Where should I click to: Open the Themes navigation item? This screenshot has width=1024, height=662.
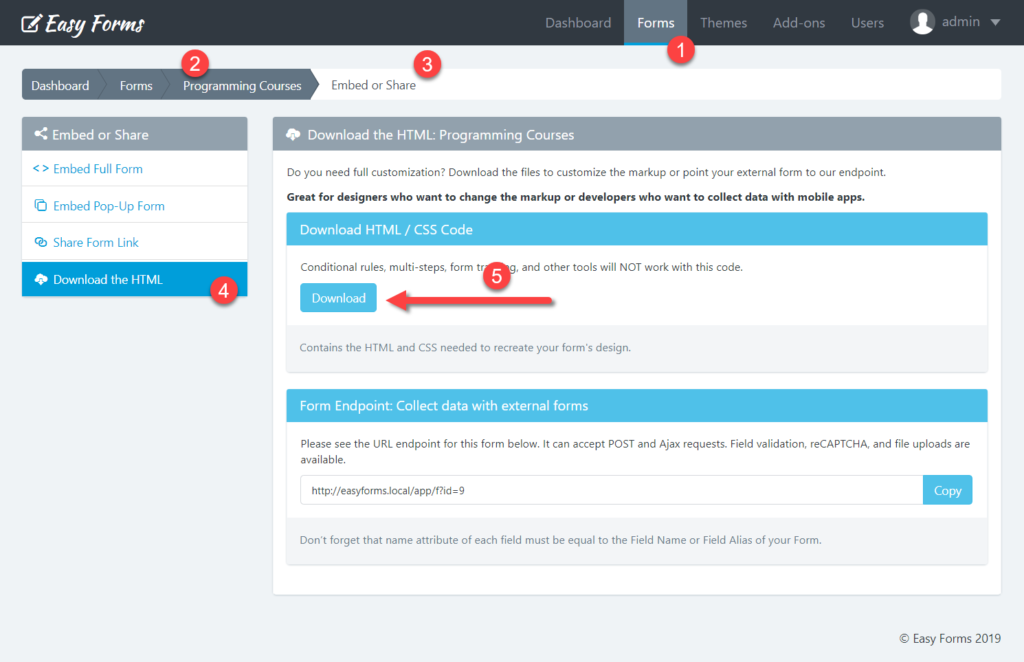(723, 23)
